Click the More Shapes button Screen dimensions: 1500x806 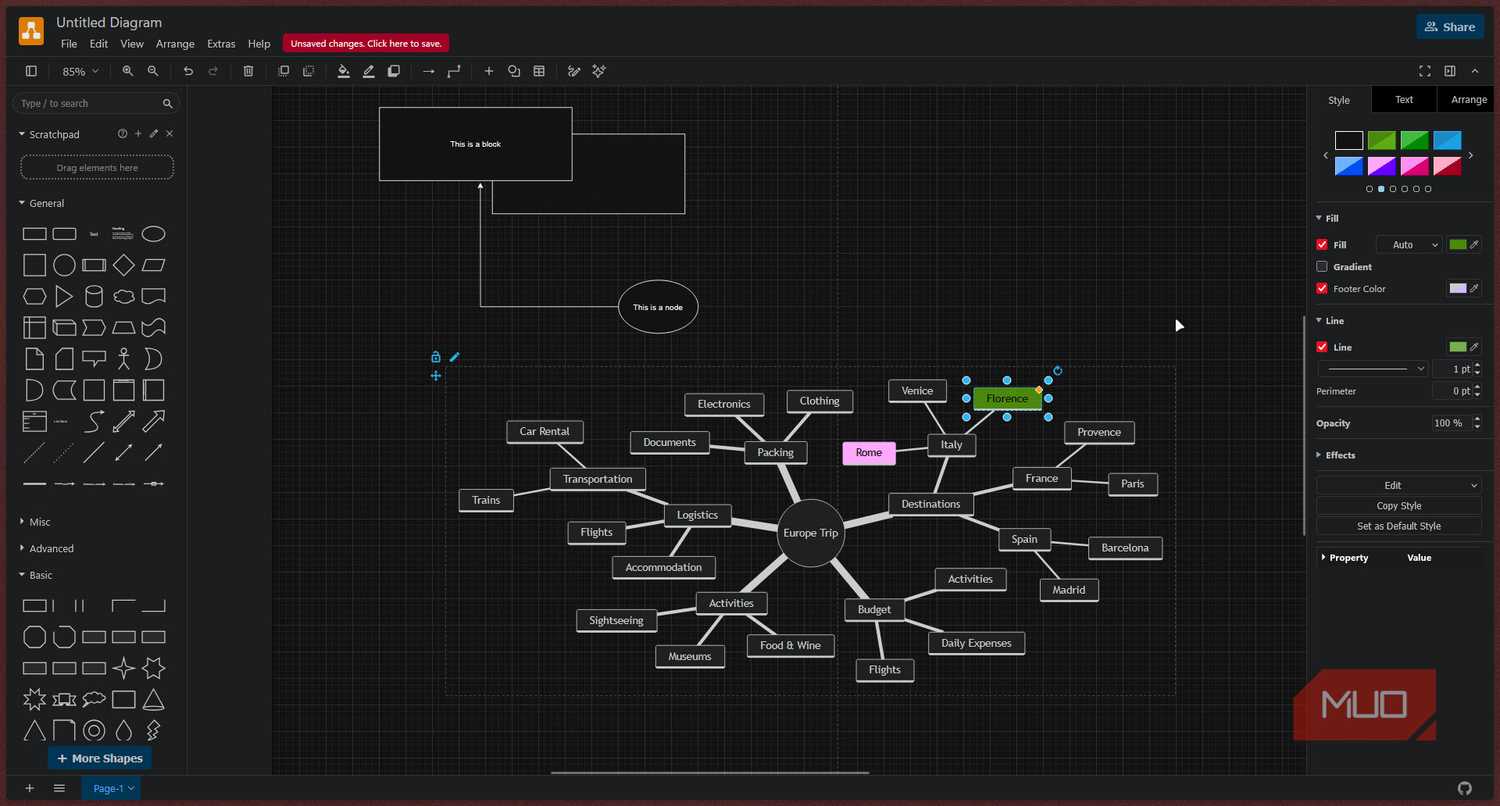[99, 758]
